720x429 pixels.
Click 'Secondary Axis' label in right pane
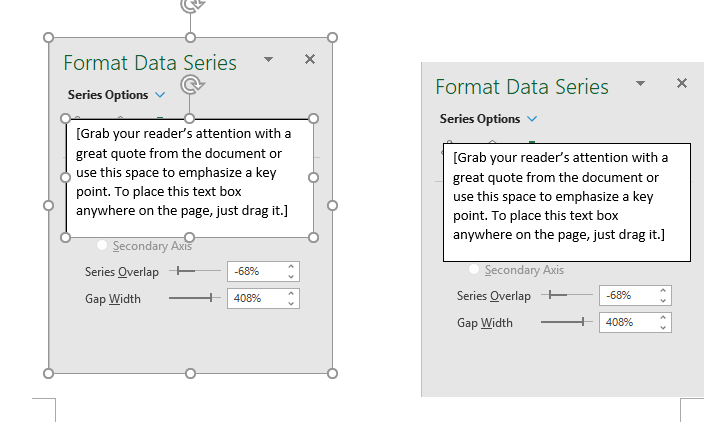[524, 270]
